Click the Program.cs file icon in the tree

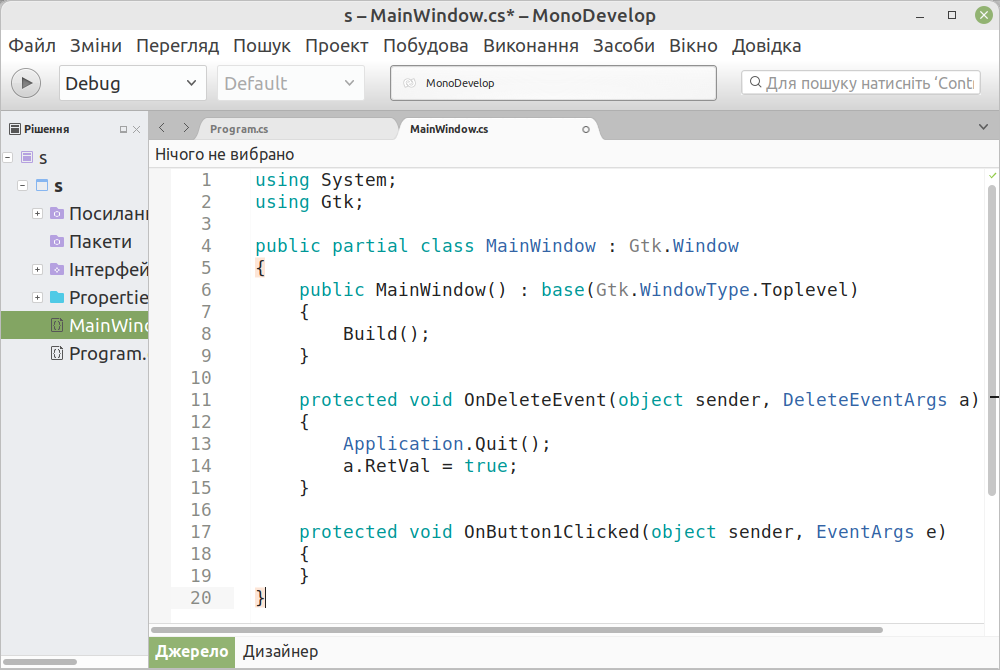pyautogui.click(x=57, y=353)
